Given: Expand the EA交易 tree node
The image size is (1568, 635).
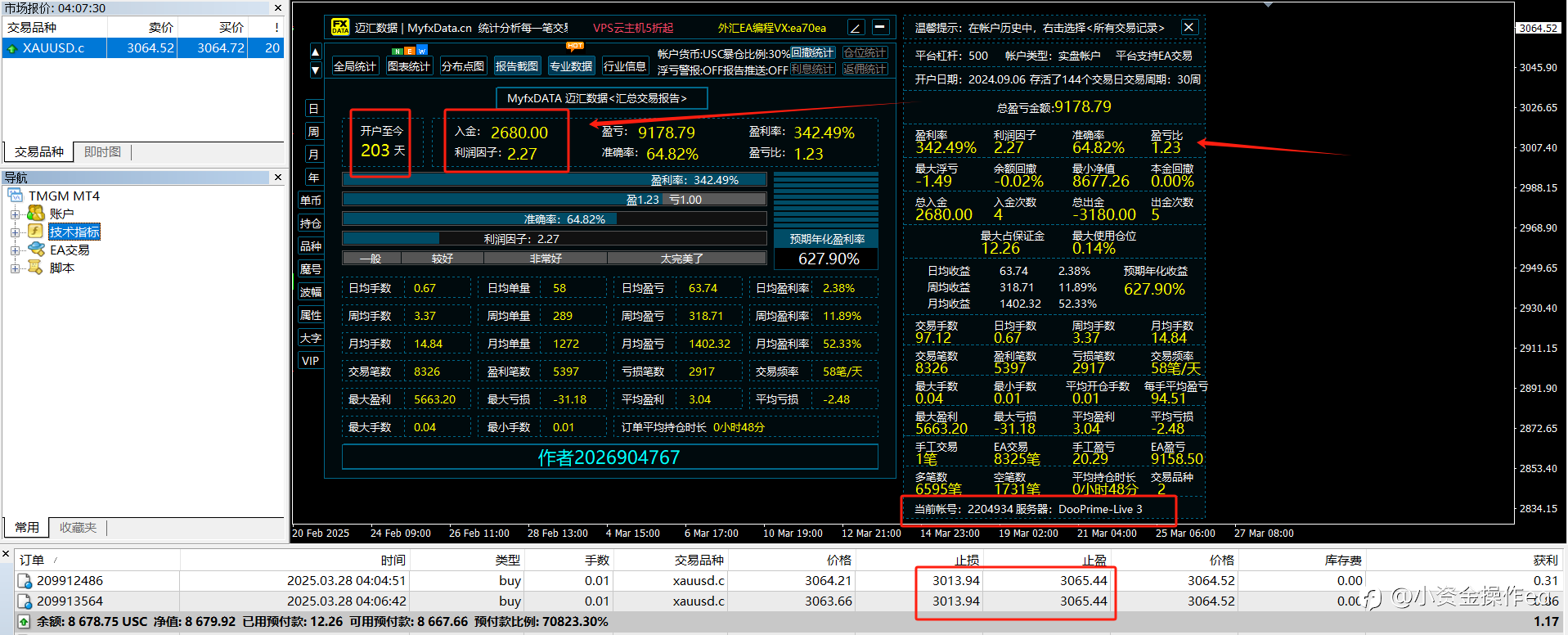Looking at the screenshot, I should pos(15,250).
